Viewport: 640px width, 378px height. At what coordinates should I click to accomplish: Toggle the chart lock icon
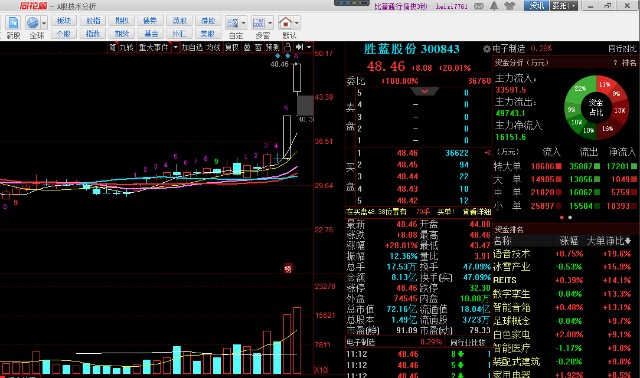coord(287,47)
